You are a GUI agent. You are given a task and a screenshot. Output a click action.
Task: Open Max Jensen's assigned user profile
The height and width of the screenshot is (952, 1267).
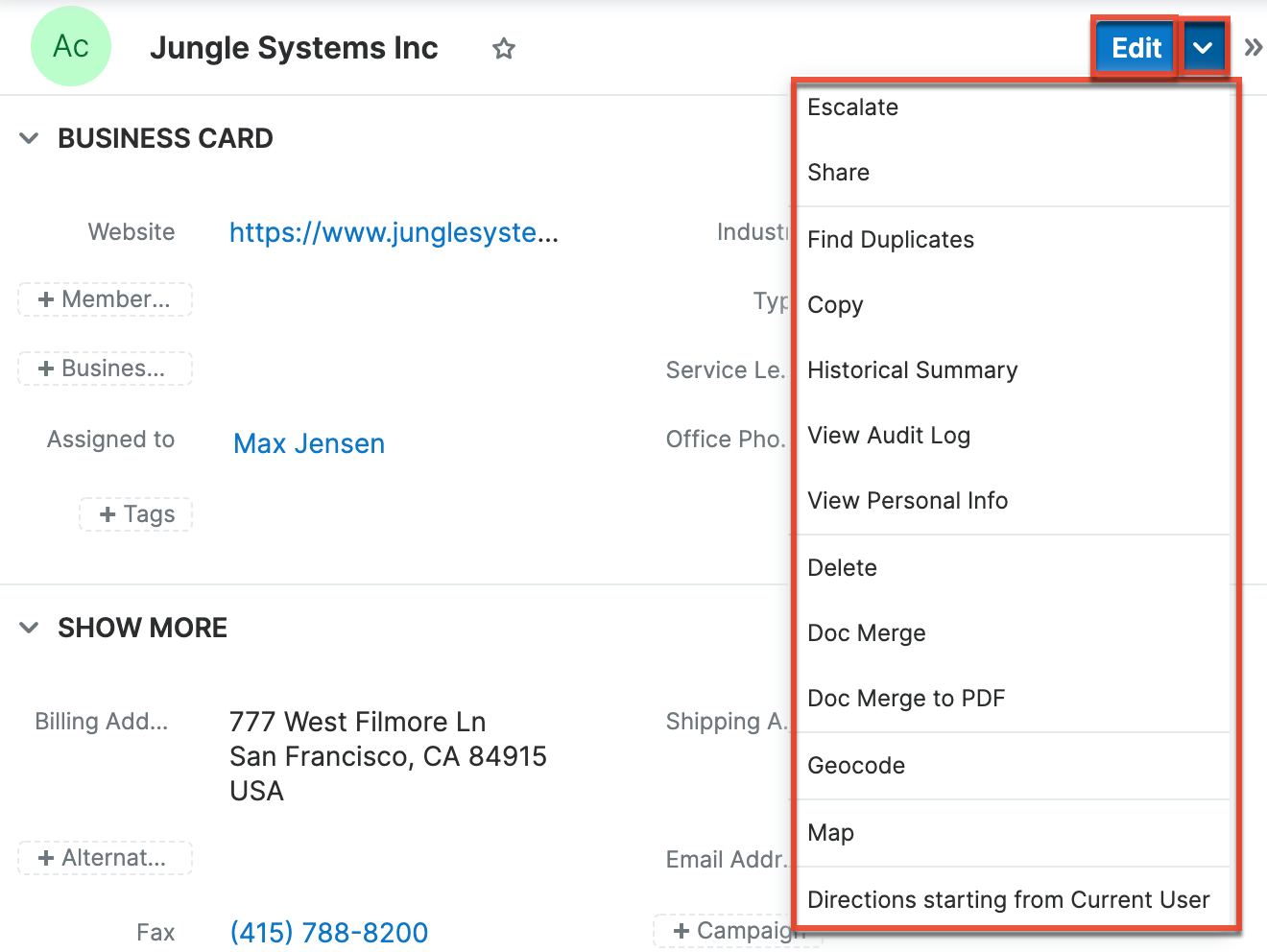308,442
